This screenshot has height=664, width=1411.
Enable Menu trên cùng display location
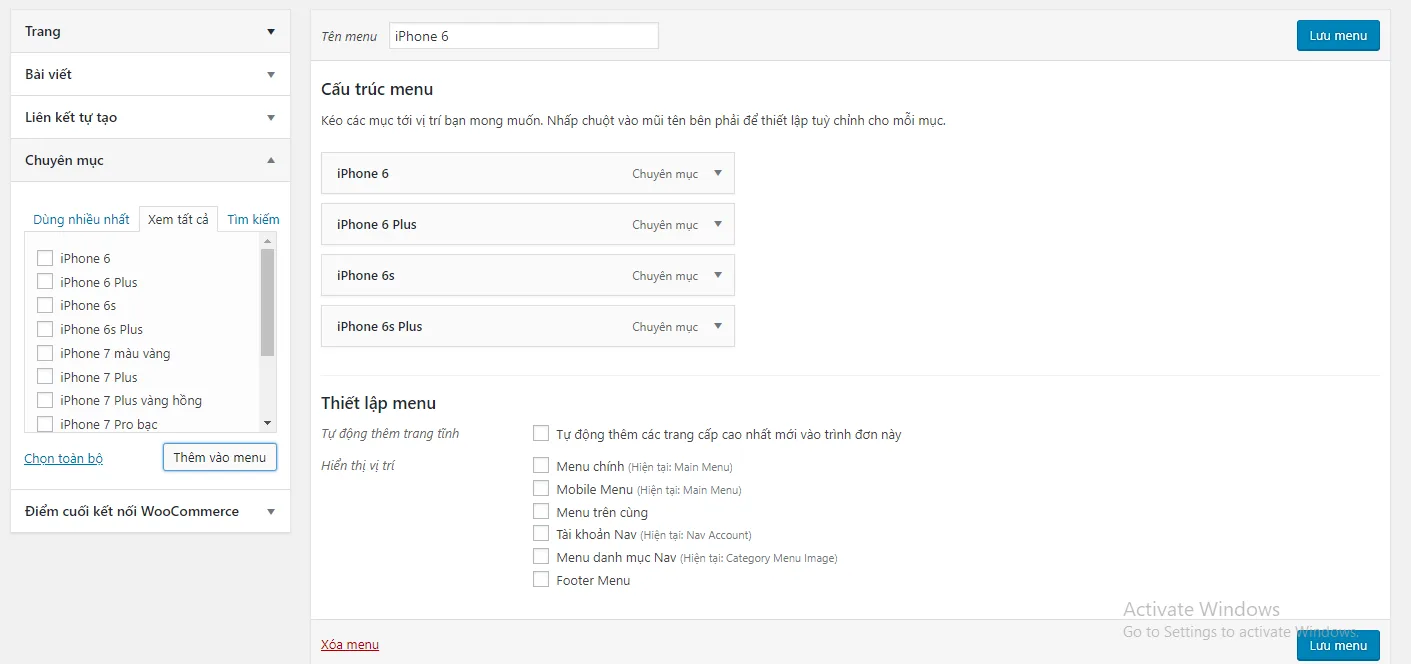pyautogui.click(x=541, y=511)
